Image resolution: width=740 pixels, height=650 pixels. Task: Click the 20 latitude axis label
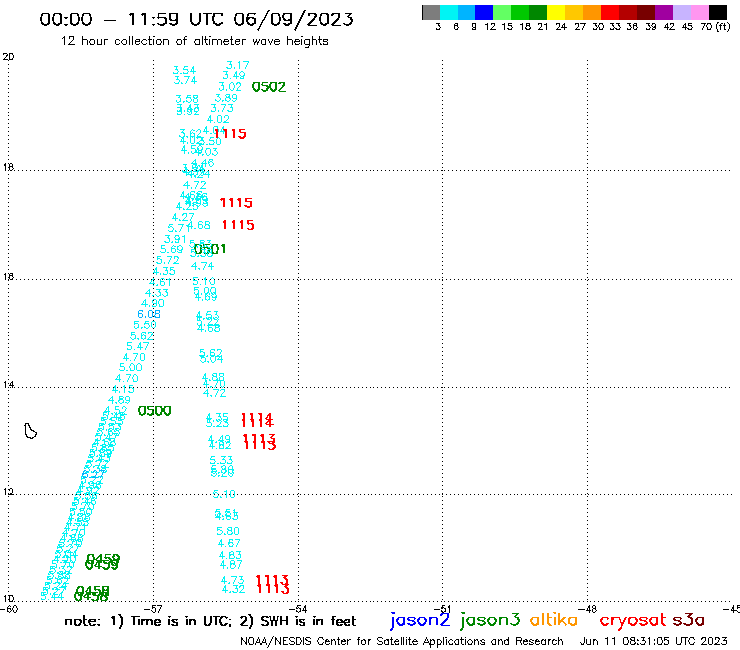point(8,57)
